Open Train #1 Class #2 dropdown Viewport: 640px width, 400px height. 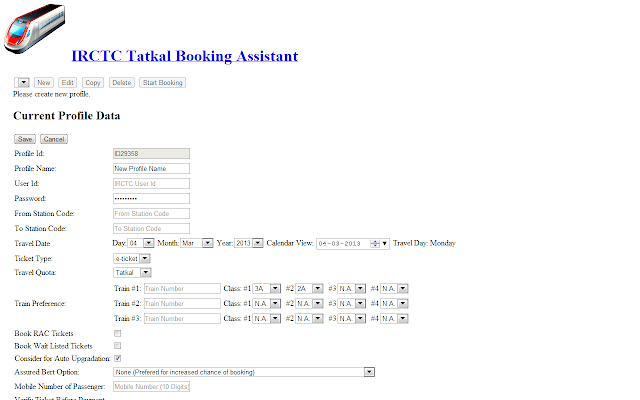309,289
